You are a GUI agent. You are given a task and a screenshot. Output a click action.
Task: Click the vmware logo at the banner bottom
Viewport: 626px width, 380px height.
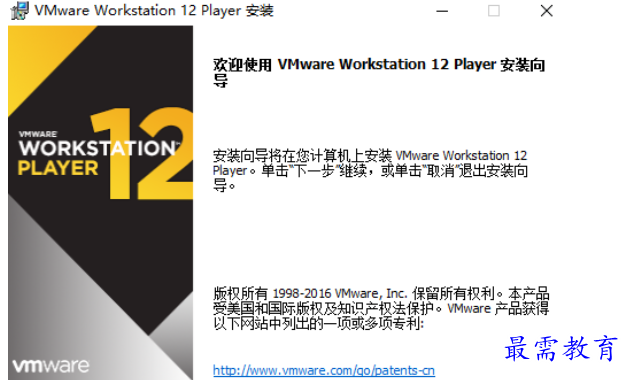[51, 366]
